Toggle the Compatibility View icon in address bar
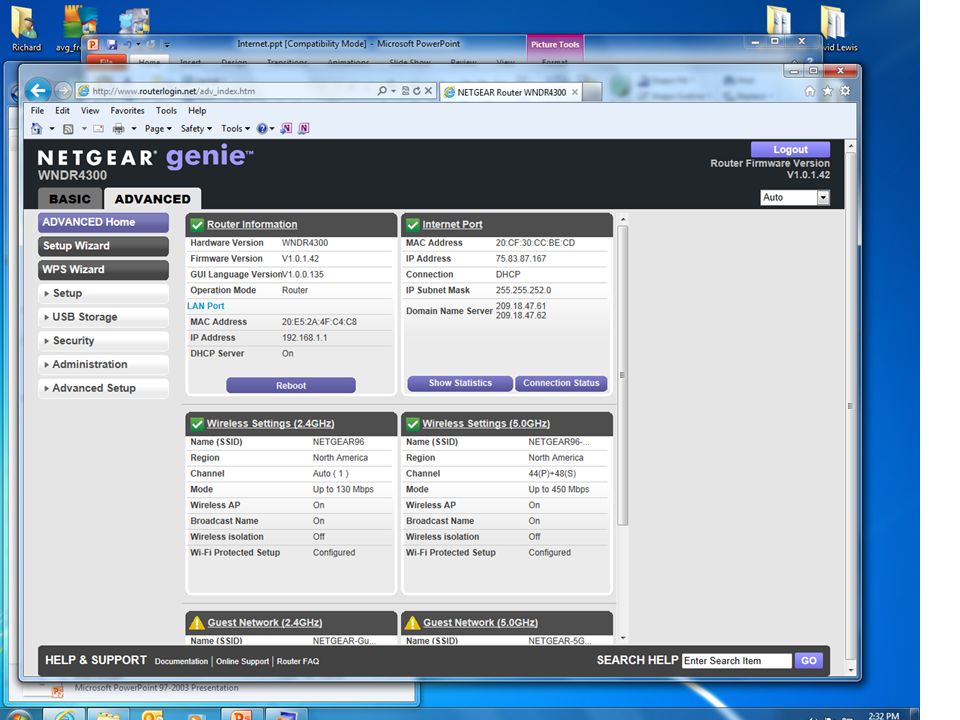Image resolution: width=960 pixels, height=720 pixels. 405,91
